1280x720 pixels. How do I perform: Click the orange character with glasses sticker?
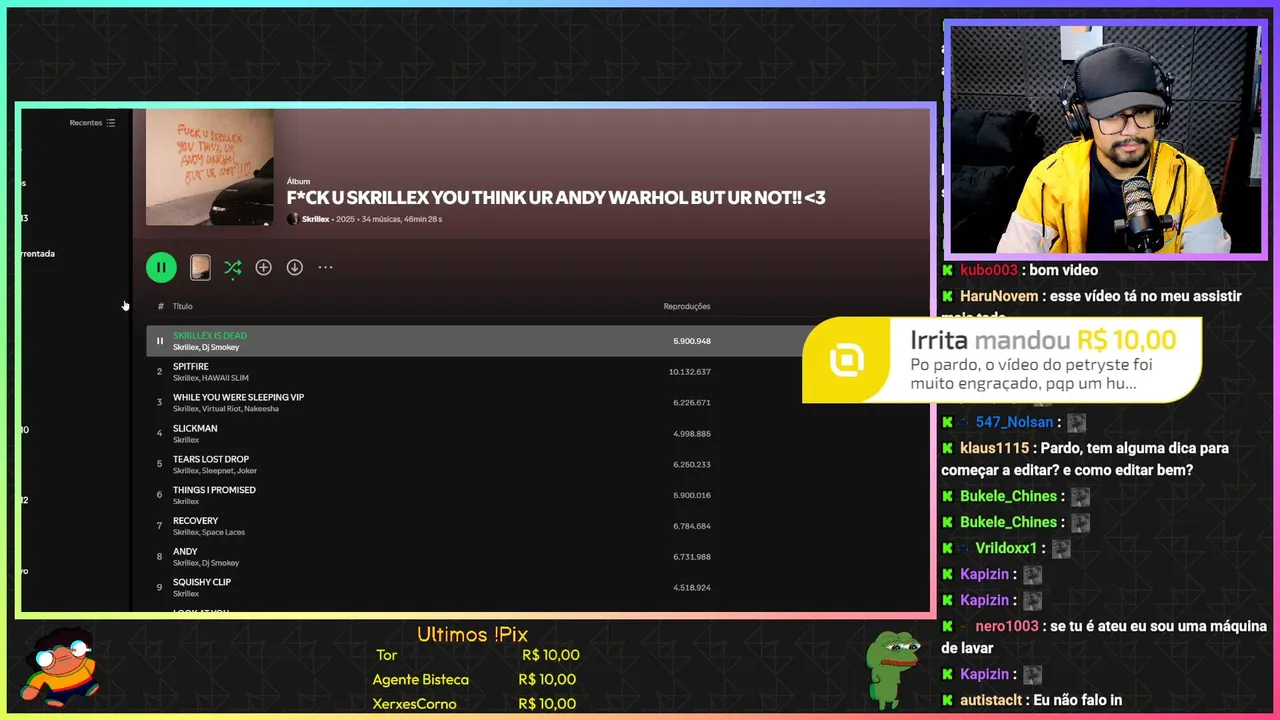[x=62, y=667]
